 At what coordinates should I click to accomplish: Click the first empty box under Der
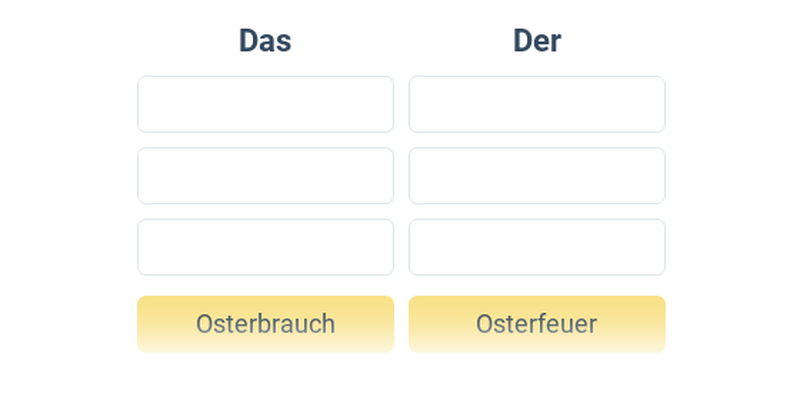pyautogui.click(x=537, y=104)
